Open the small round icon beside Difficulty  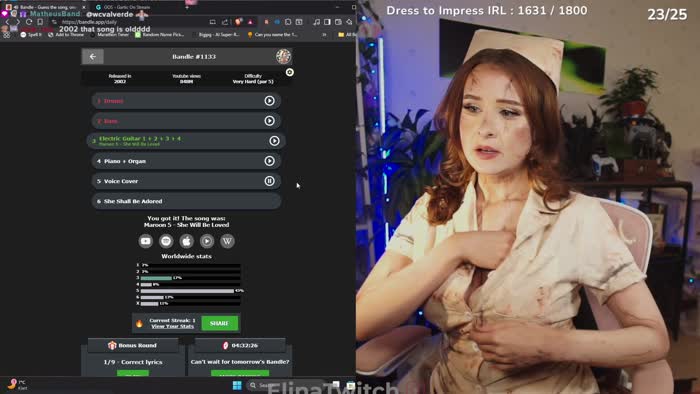tap(290, 72)
